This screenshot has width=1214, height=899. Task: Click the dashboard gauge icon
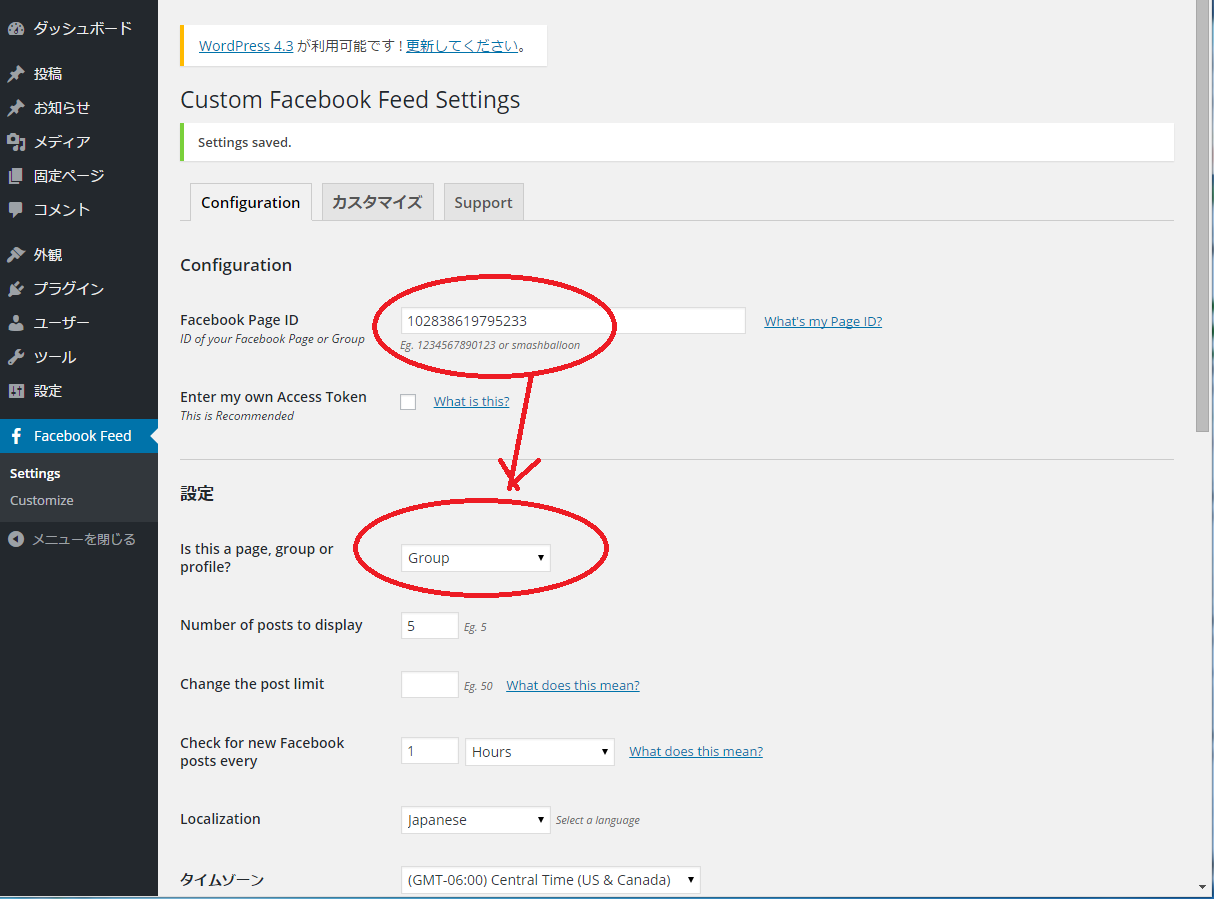16,29
